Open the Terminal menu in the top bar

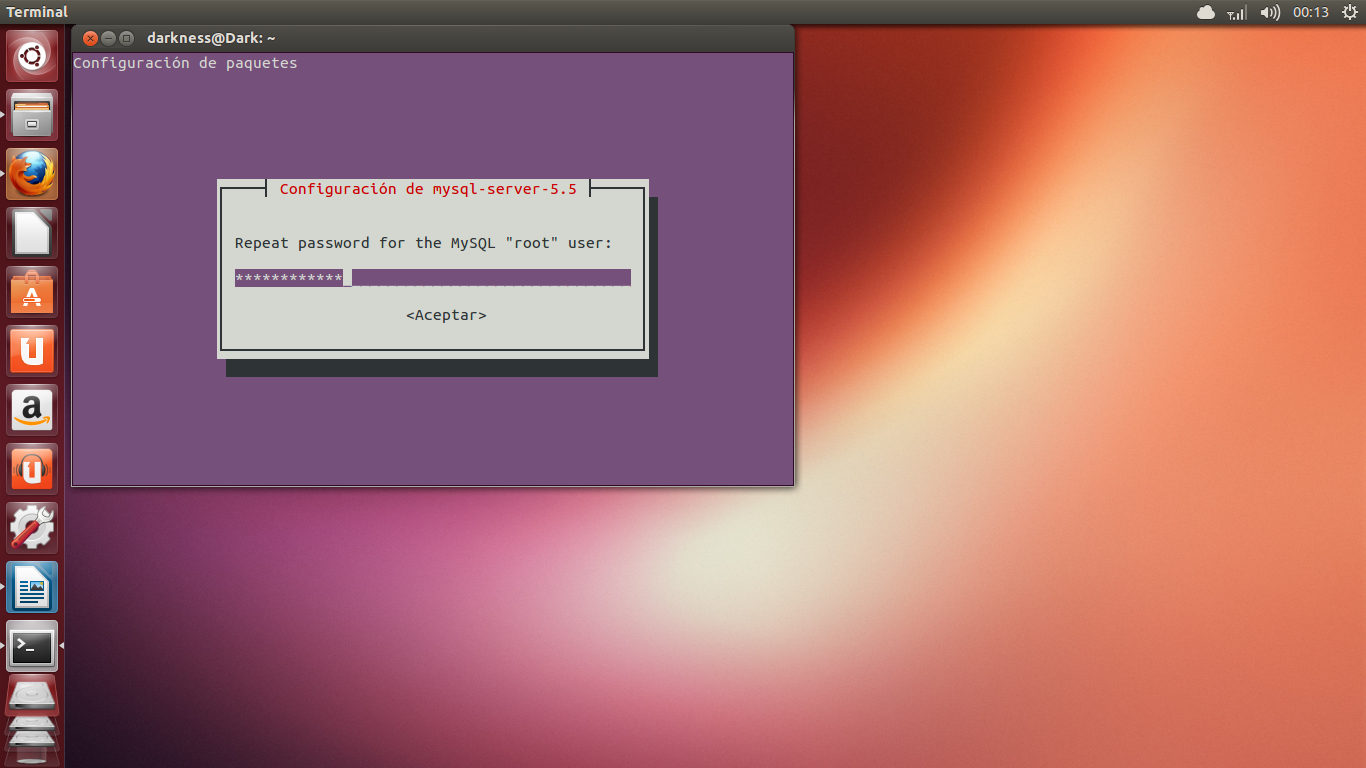pyautogui.click(x=35, y=12)
